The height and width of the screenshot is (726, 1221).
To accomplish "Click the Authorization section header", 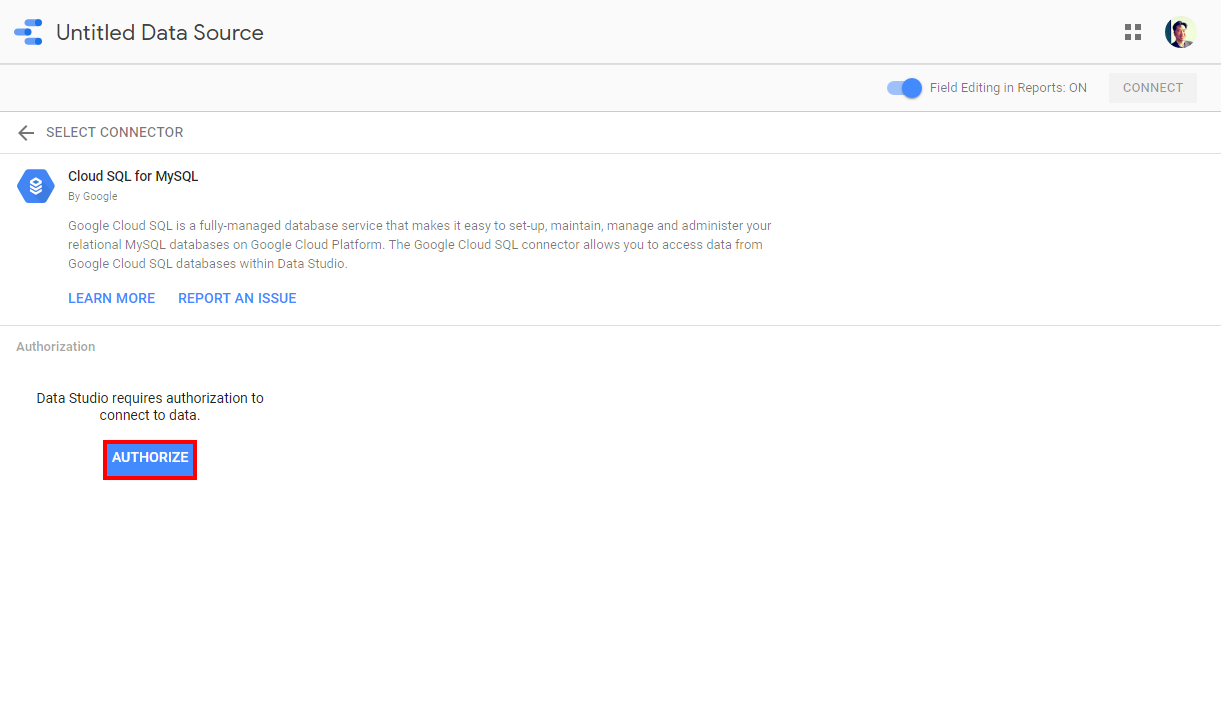I will (56, 347).
